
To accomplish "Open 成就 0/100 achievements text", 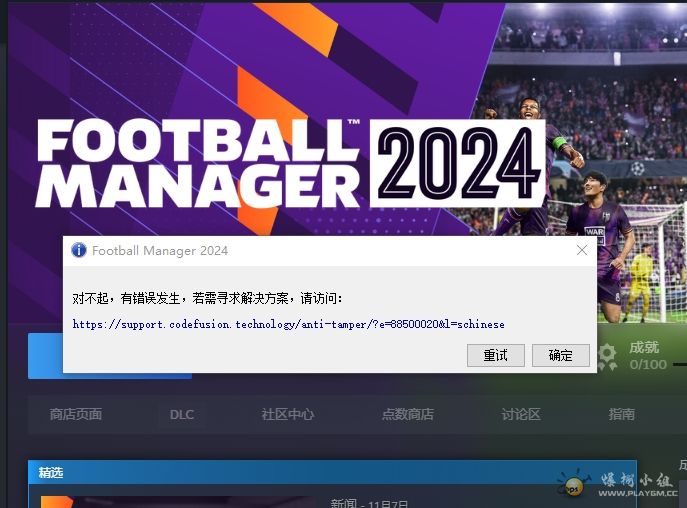I will (648, 356).
